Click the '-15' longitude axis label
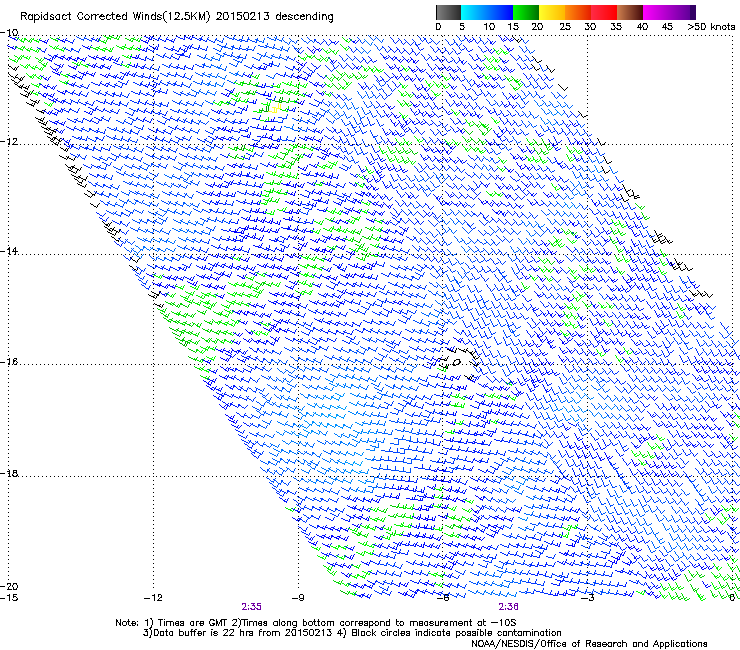Viewport: 740px width, 650px height. (9, 598)
